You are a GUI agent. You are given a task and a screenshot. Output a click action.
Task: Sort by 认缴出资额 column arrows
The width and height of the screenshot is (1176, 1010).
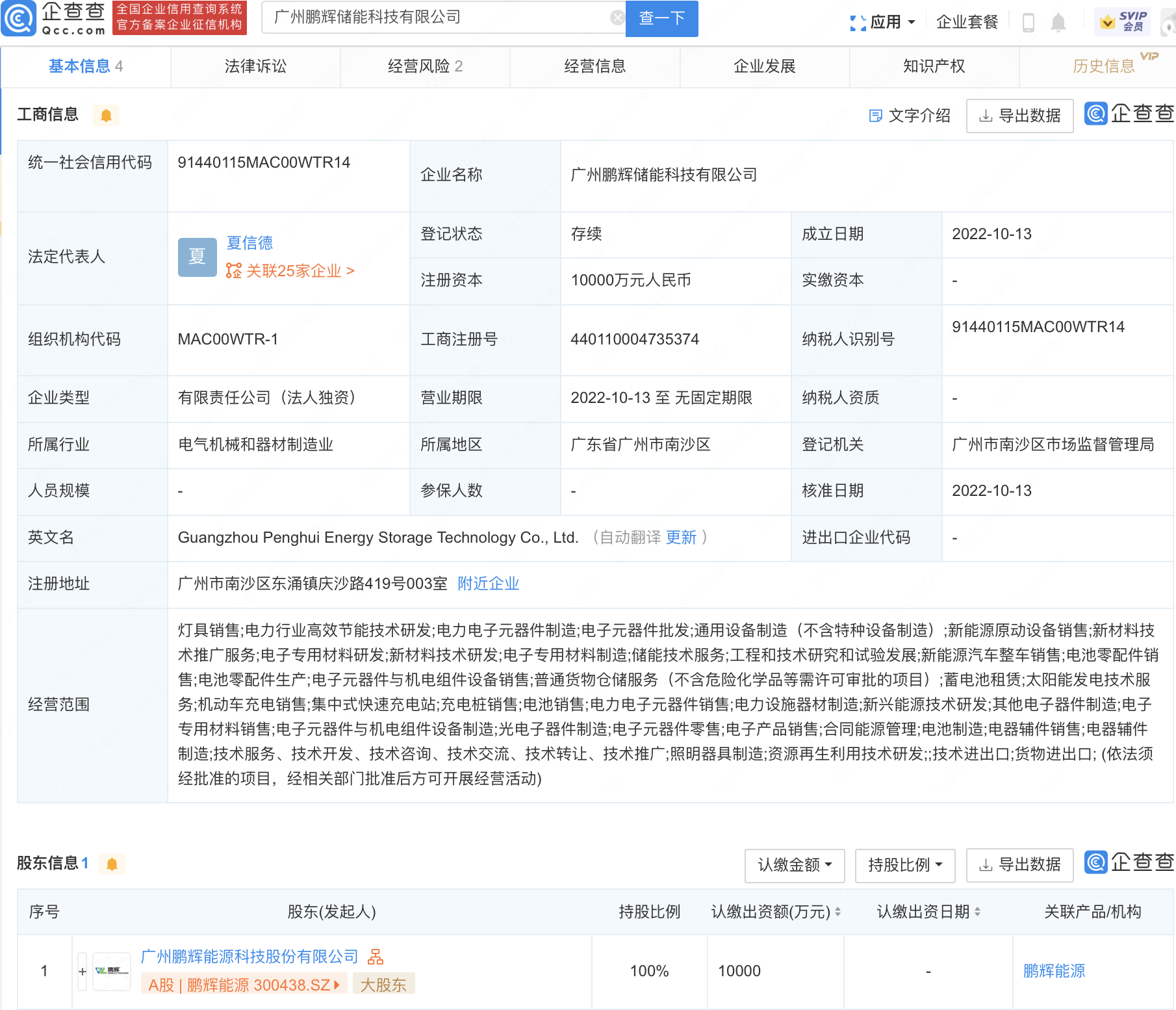(x=837, y=912)
